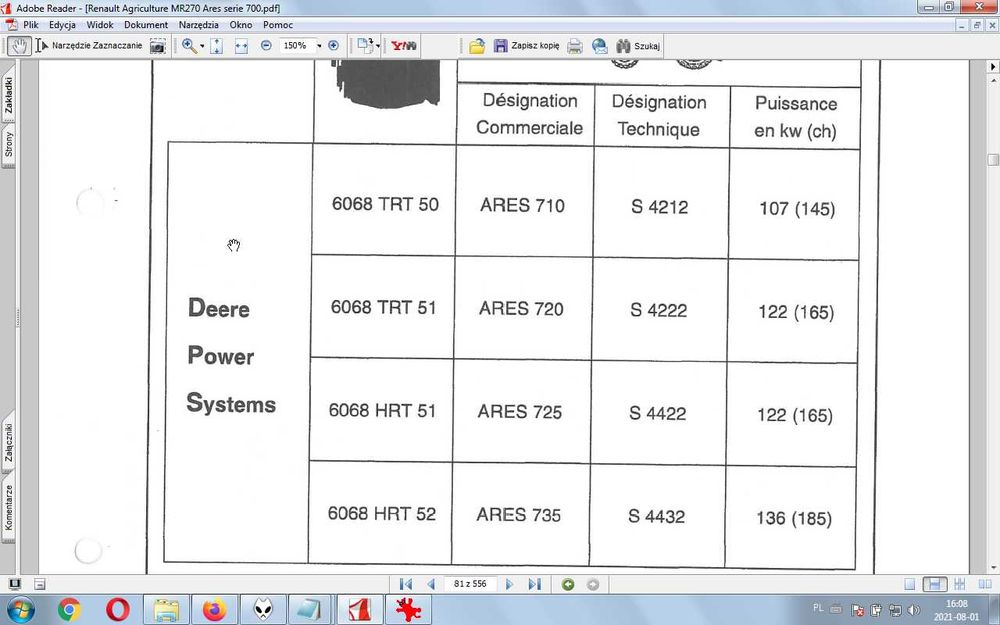
Task: Click the Email document icon
Action: 599,46
